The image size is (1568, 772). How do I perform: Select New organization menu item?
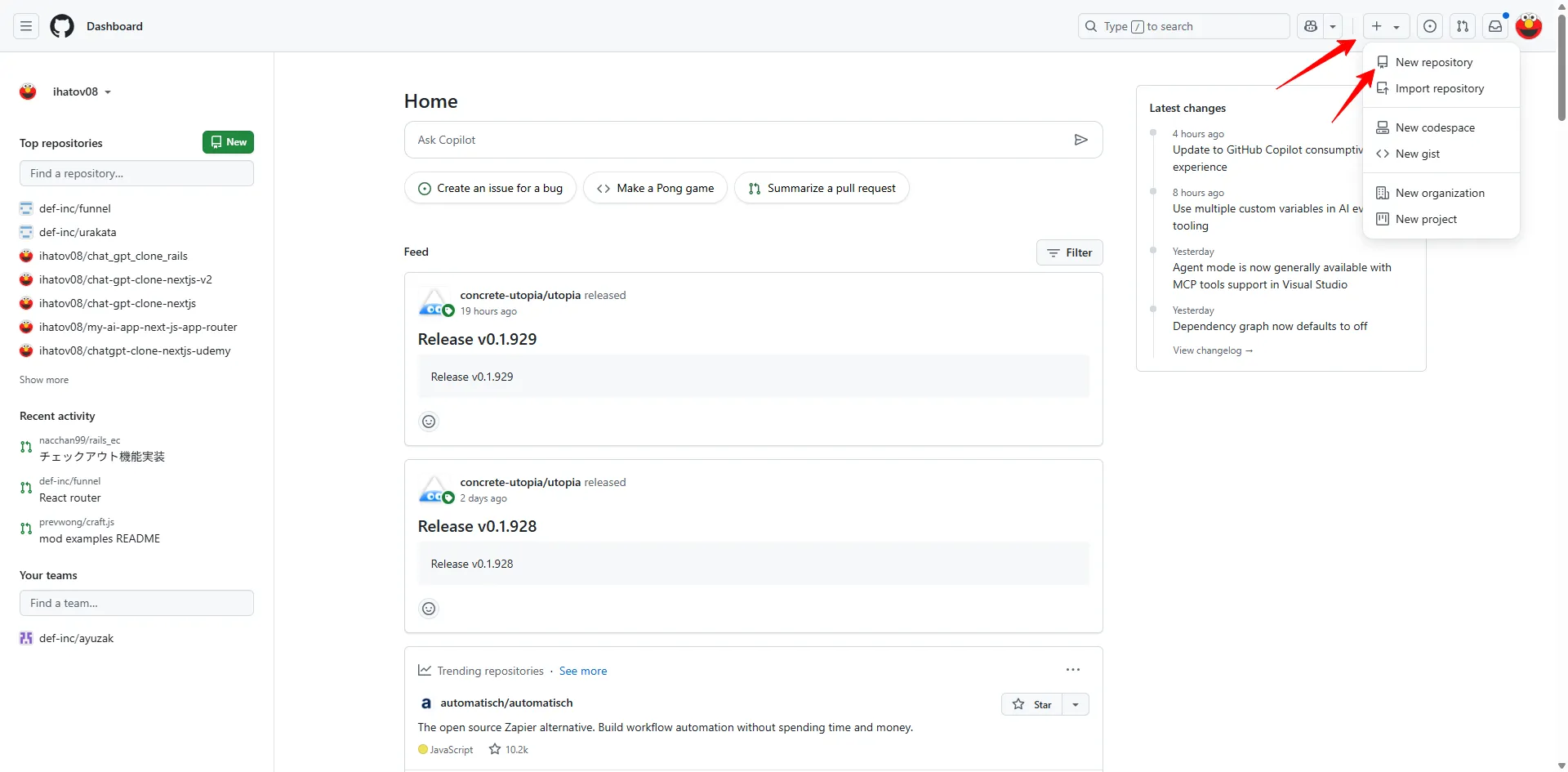1441,193
